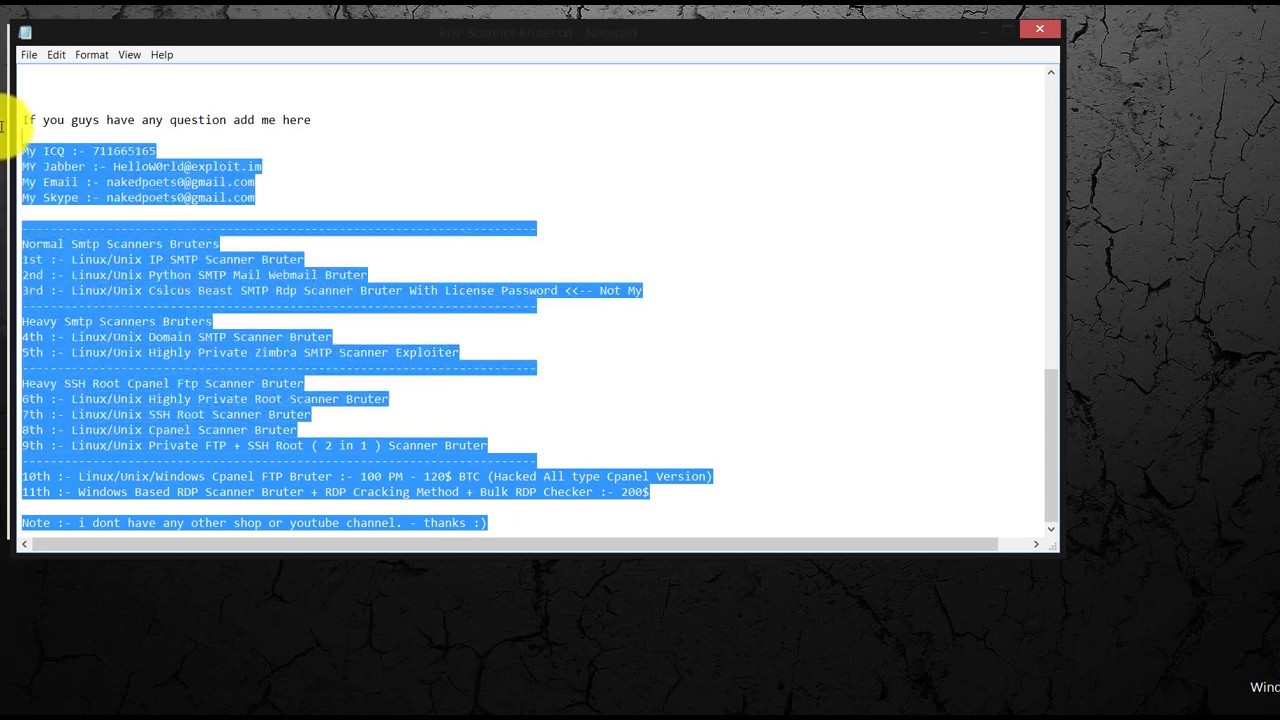Viewport: 1280px width, 720px height.
Task: Click the vertical scrollbar up arrow
Action: pos(1051,73)
